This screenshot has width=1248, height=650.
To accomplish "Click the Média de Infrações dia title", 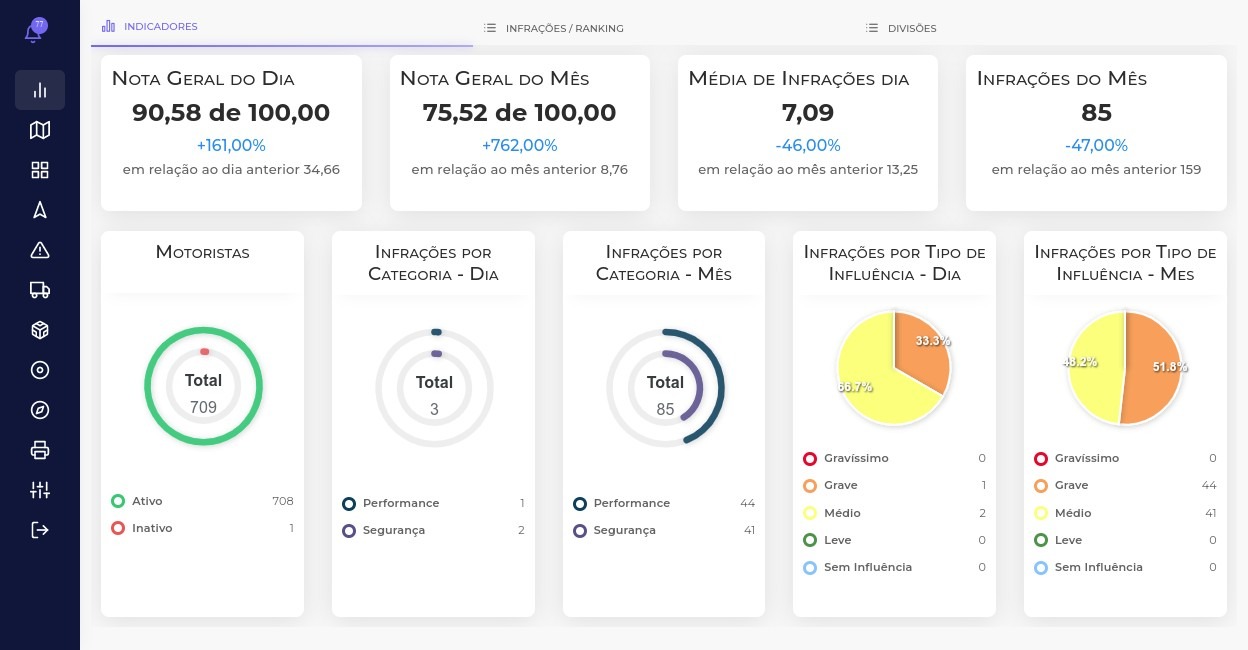I will tap(799, 79).
